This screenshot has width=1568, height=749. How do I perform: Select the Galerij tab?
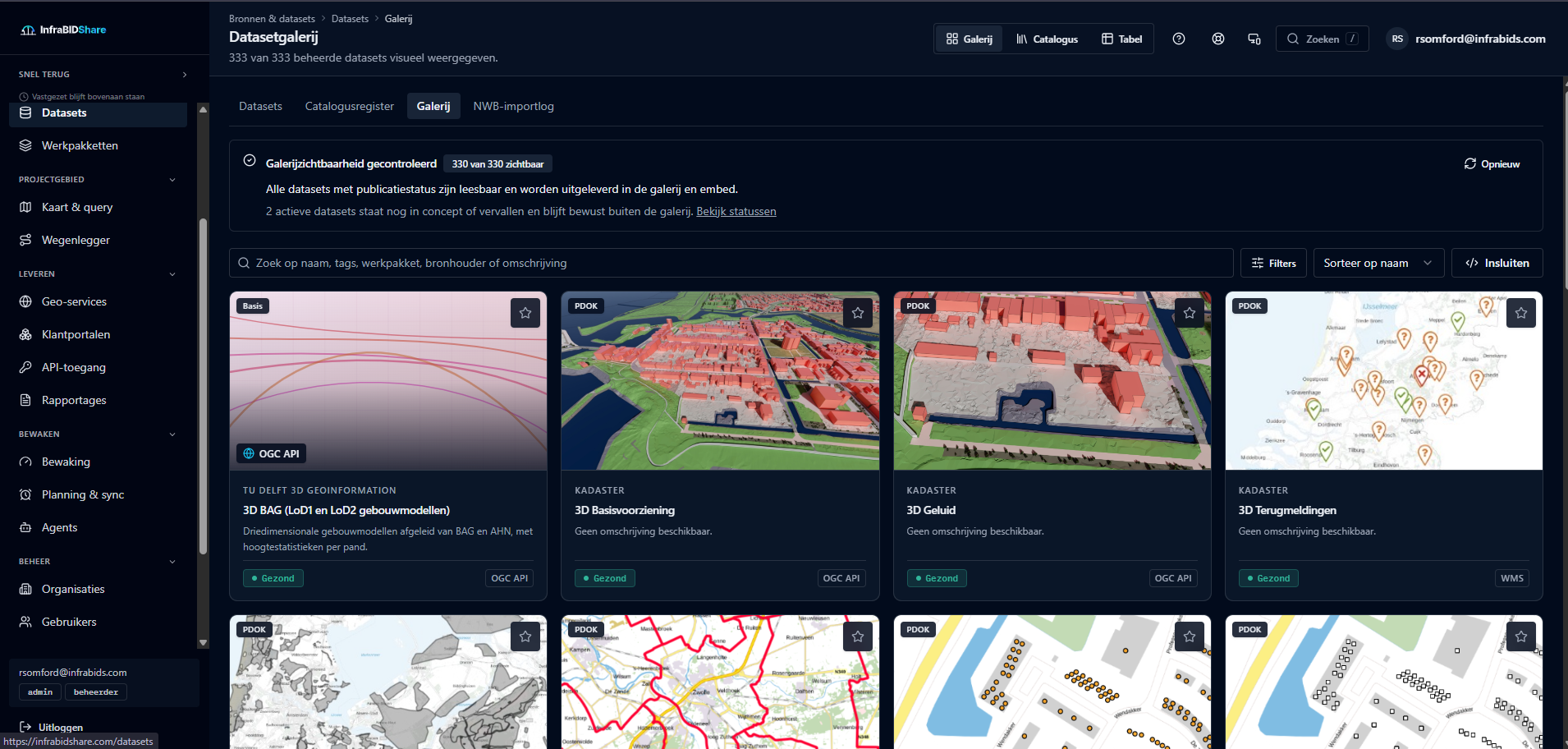(433, 106)
